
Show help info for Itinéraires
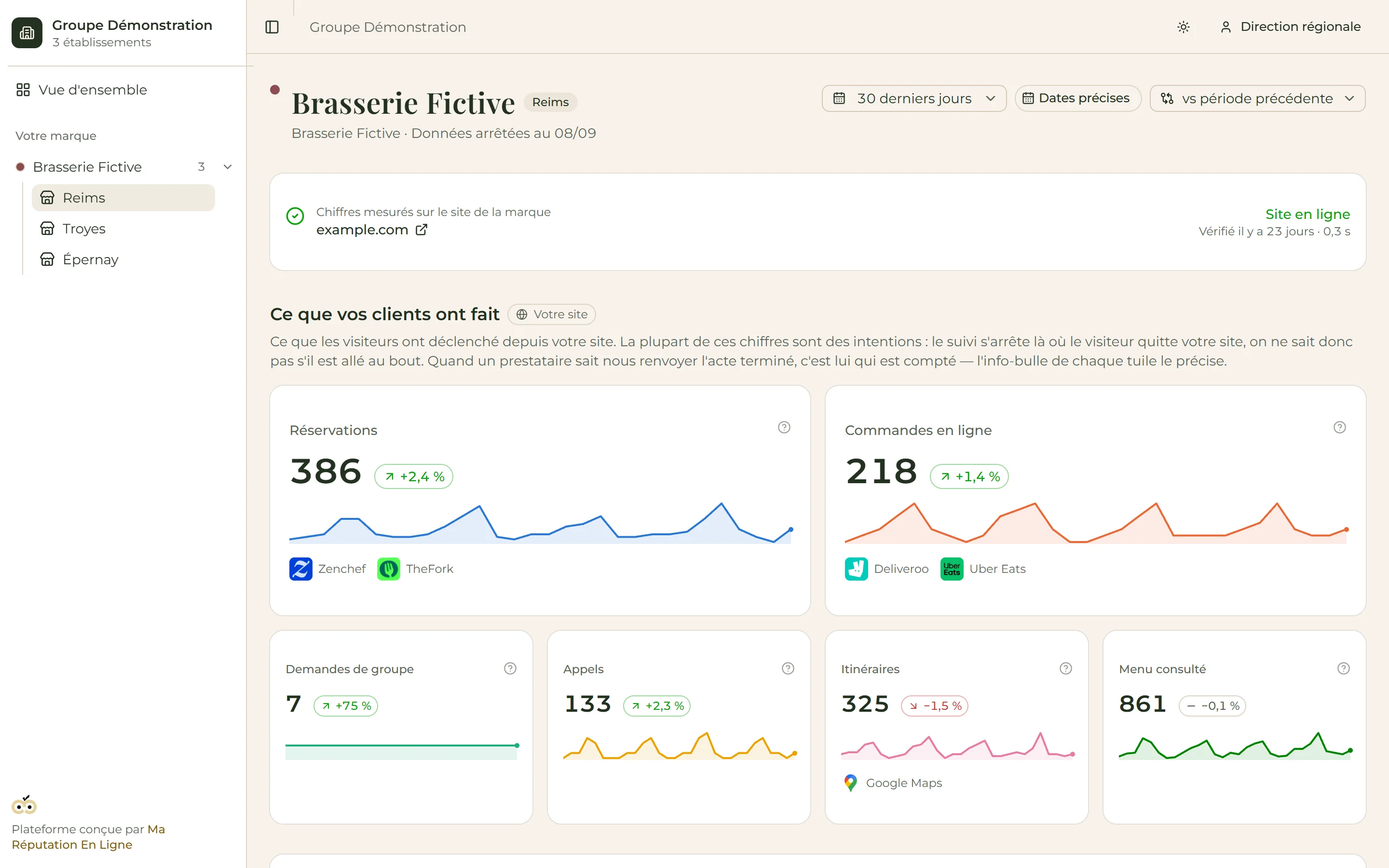(1066, 669)
